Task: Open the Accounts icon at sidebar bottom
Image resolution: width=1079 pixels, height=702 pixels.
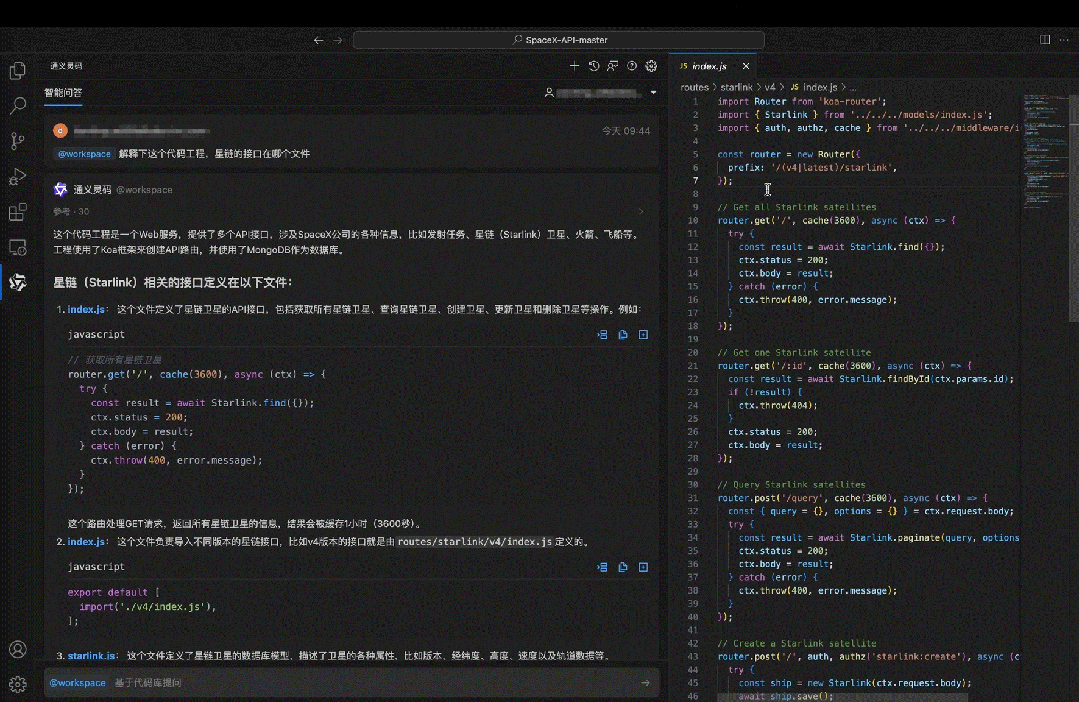Action: click(x=18, y=649)
